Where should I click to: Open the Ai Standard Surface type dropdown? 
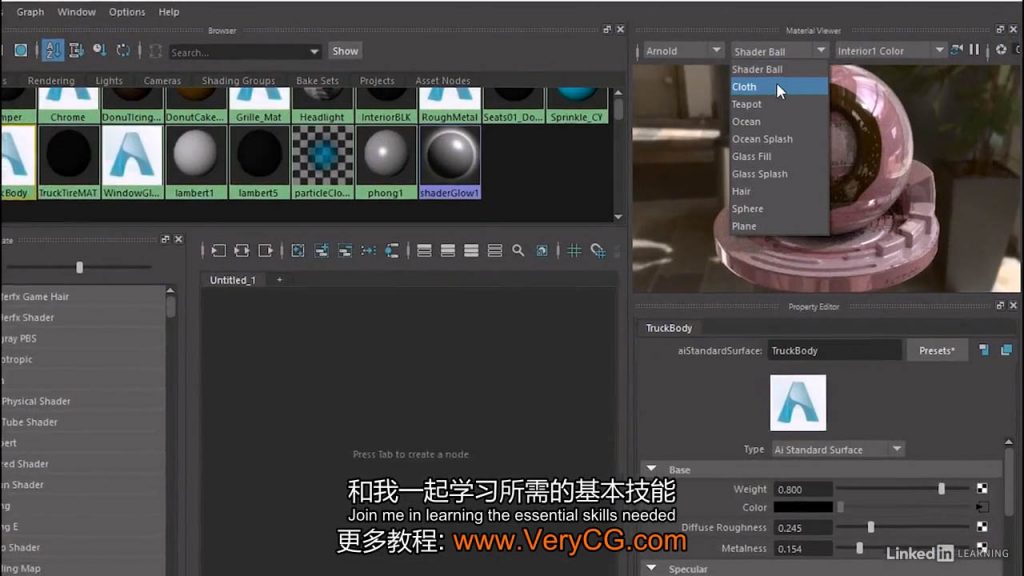click(x=838, y=449)
